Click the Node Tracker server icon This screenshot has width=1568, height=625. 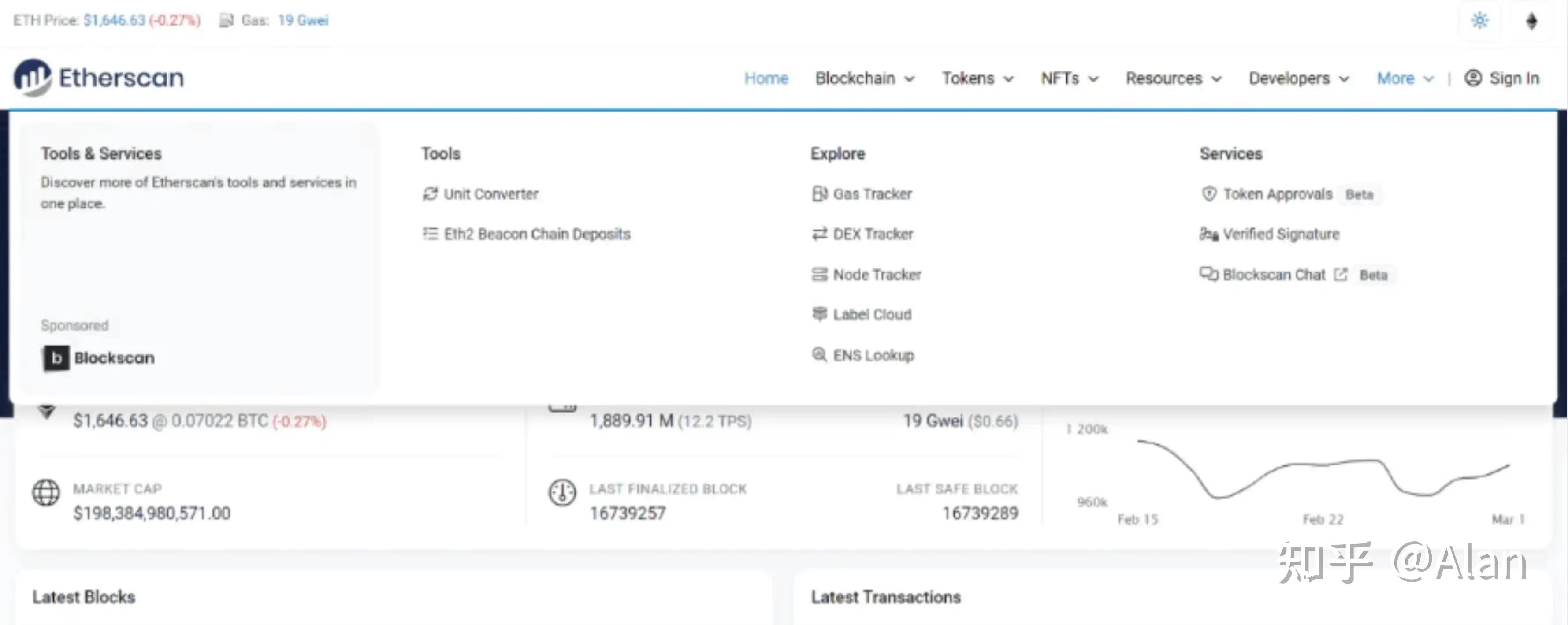[x=819, y=275]
